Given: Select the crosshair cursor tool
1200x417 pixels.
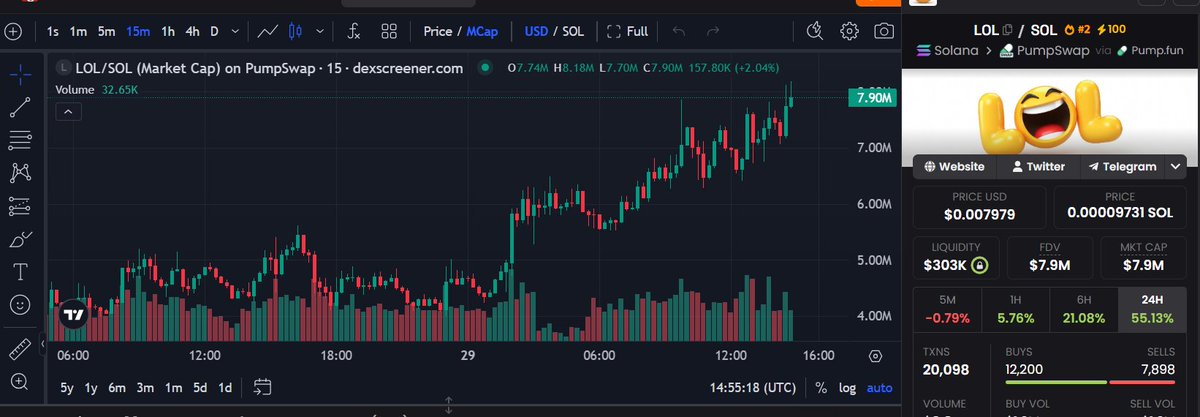Looking at the screenshot, I should pos(20,75).
